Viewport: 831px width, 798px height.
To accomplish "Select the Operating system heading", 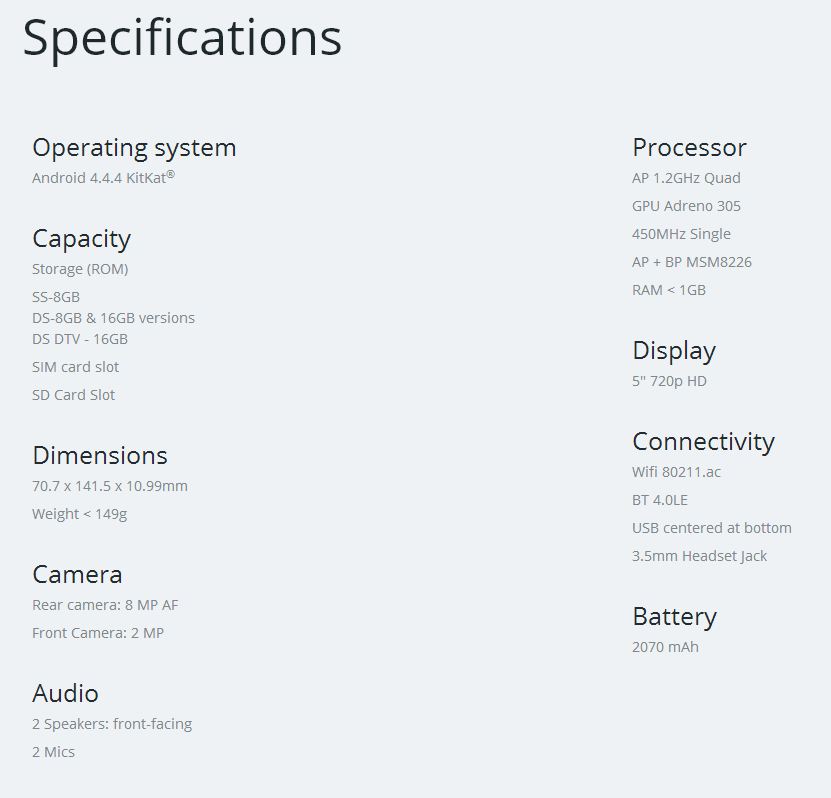I will tap(134, 147).
